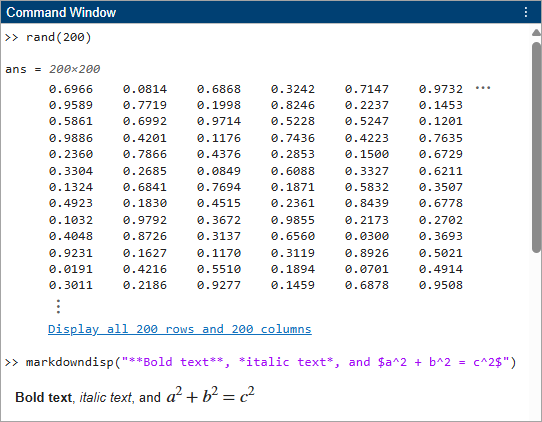
Task: Select matrix value 0.3507
Action: coord(441,187)
